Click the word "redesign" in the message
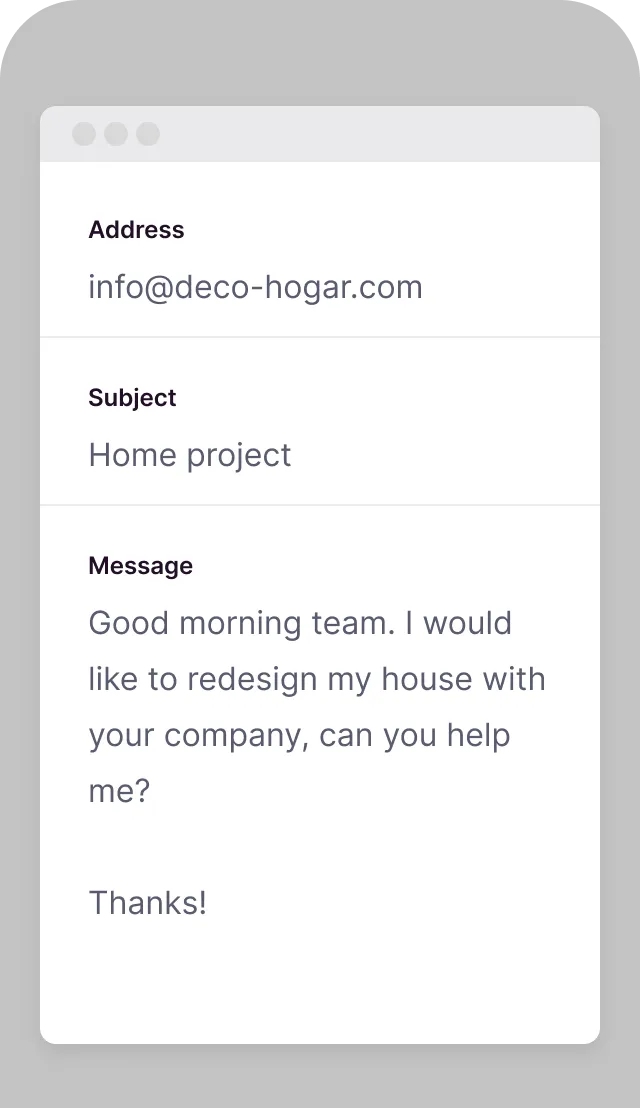Screen dimensions: 640x1108 pos(252,680)
